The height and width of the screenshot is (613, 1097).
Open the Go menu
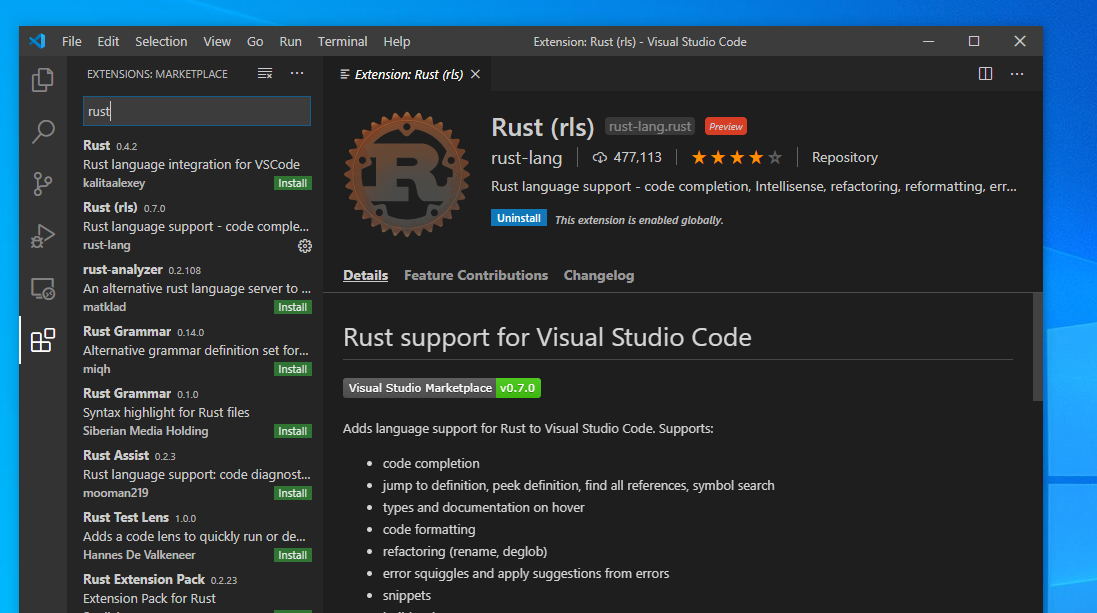pyautogui.click(x=255, y=41)
